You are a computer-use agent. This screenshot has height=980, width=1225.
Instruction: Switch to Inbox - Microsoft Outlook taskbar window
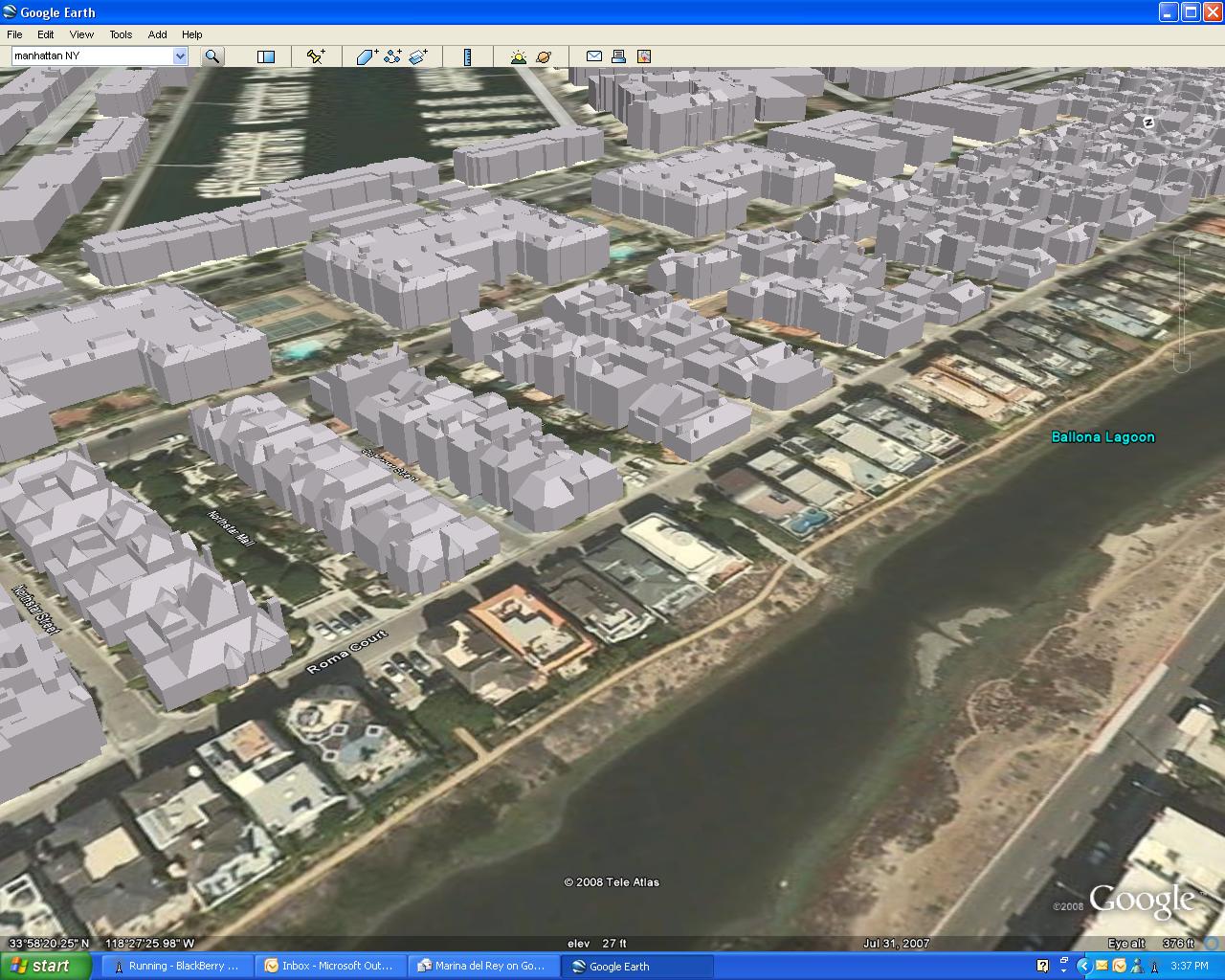pos(330,966)
